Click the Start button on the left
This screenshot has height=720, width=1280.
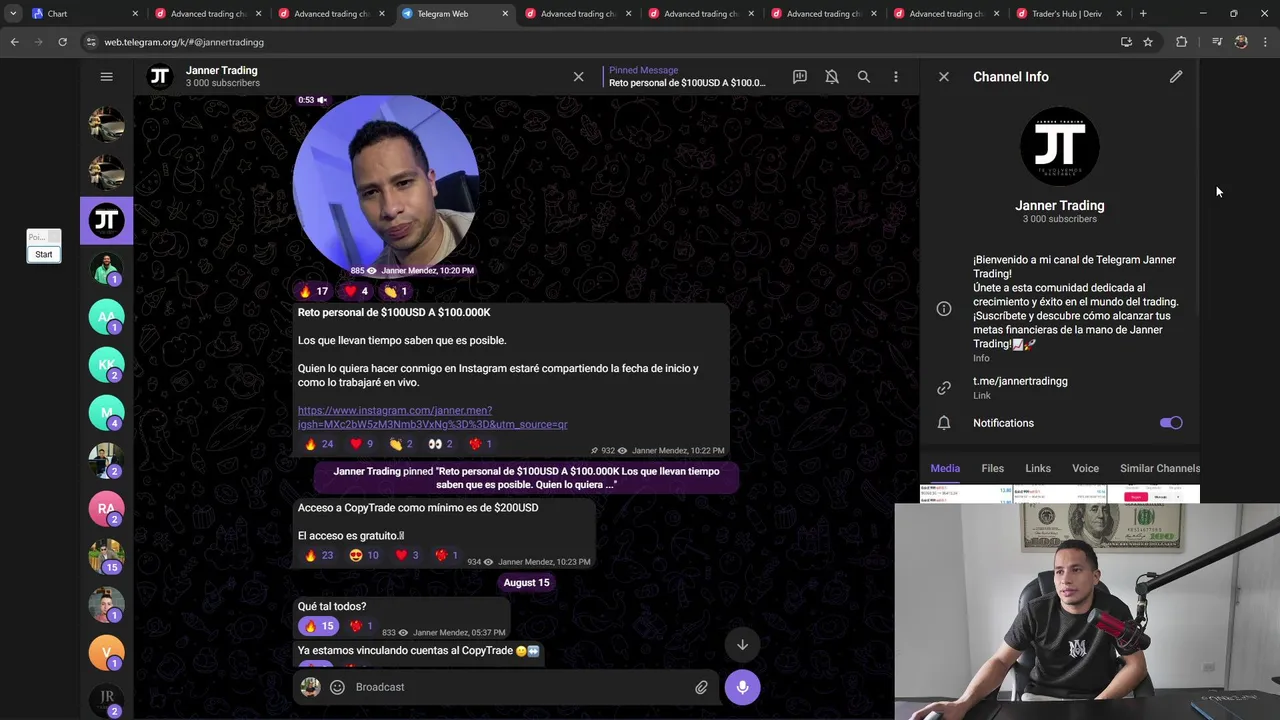(x=44, y=254)
